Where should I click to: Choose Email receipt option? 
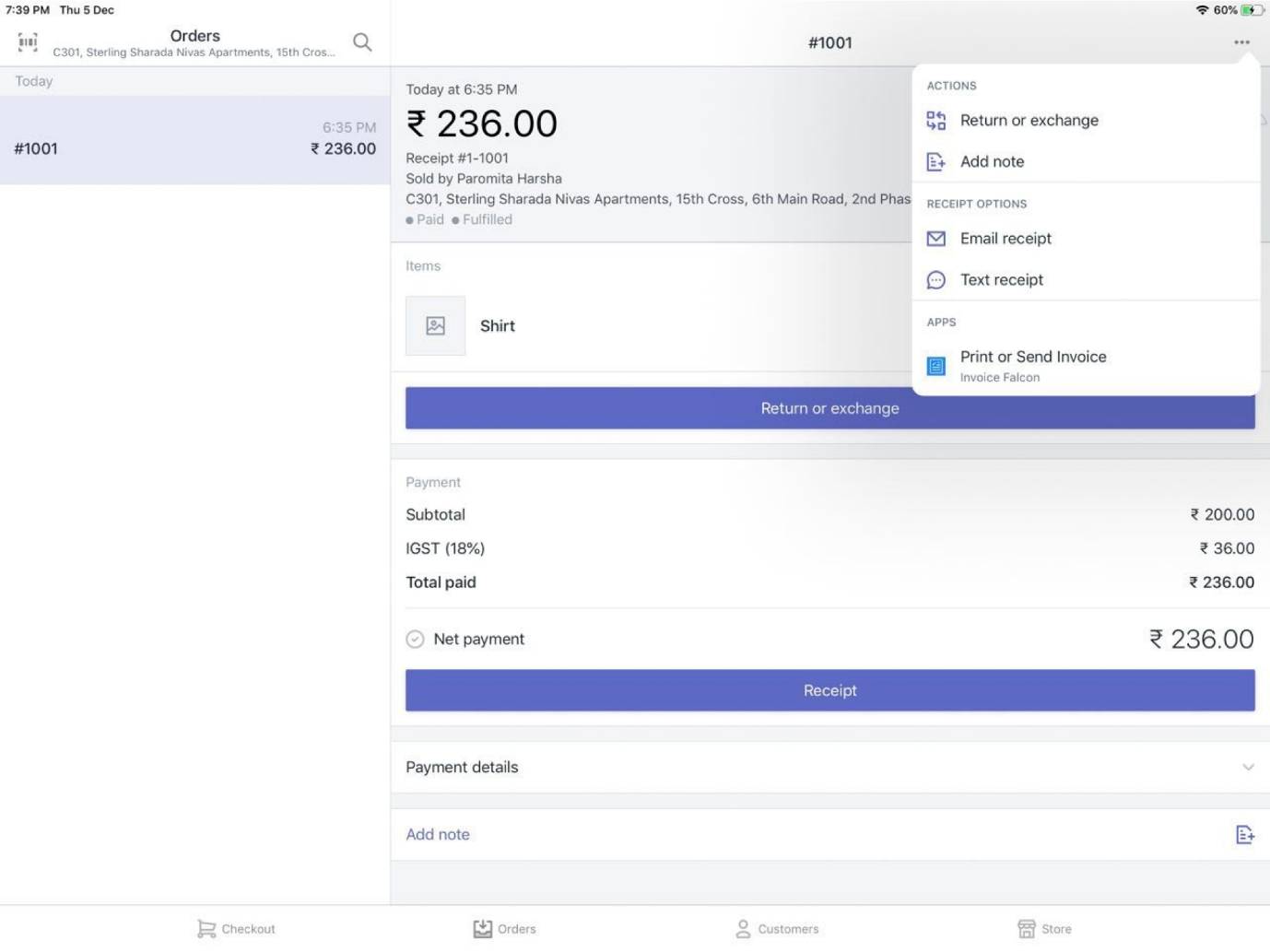pyautogui.click(x=1005, y=239)
